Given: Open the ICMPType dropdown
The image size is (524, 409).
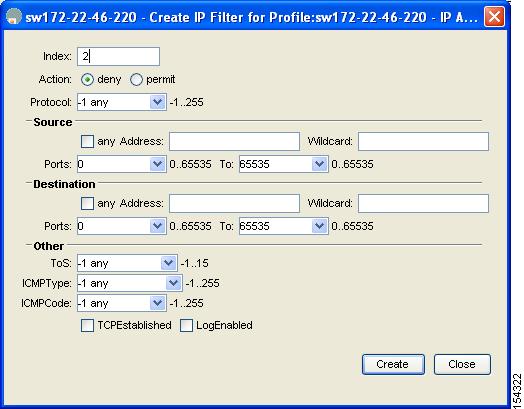Looking at the screenshot, I should [x=174, y=283].
